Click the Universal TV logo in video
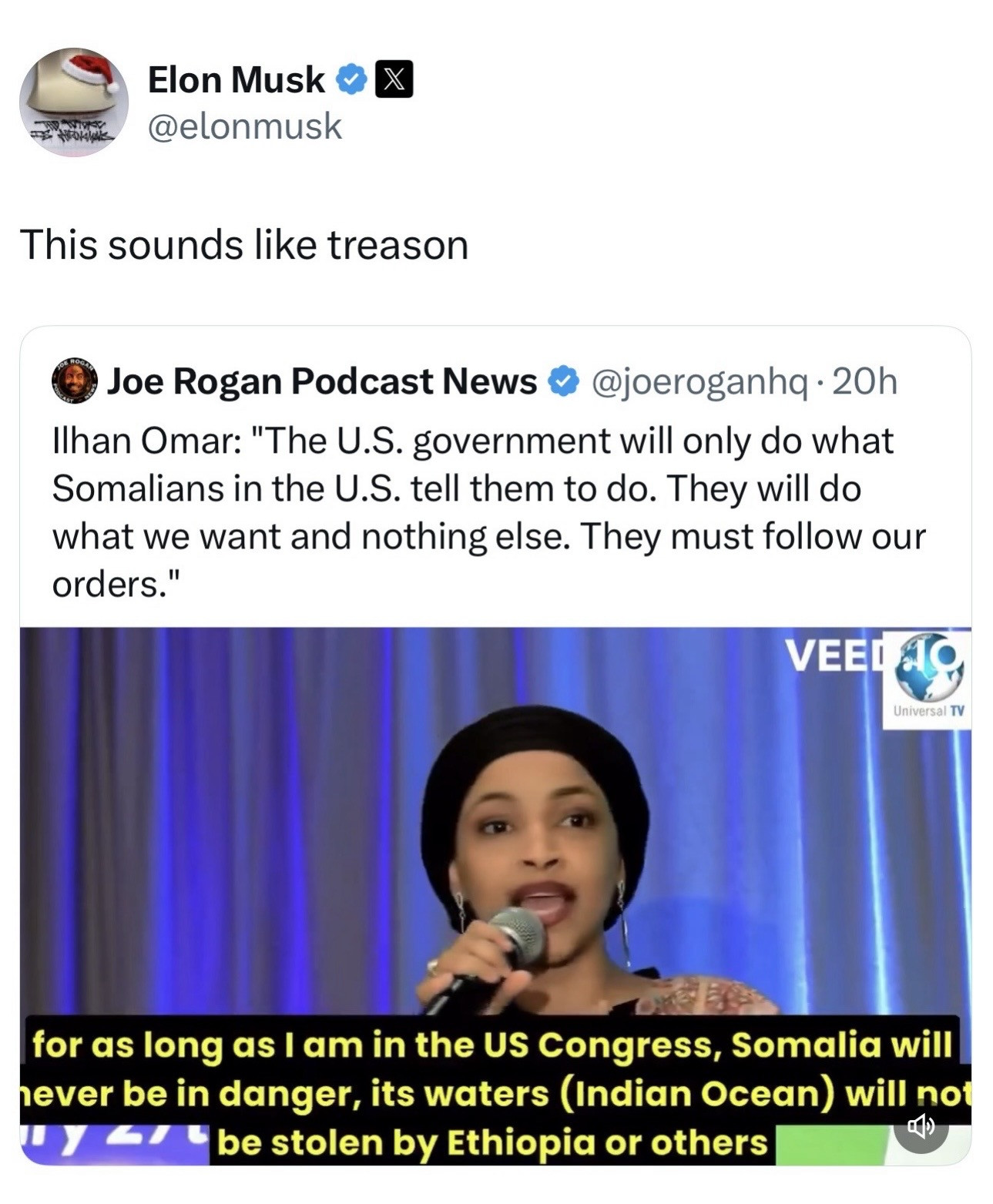 click(928, 679)
